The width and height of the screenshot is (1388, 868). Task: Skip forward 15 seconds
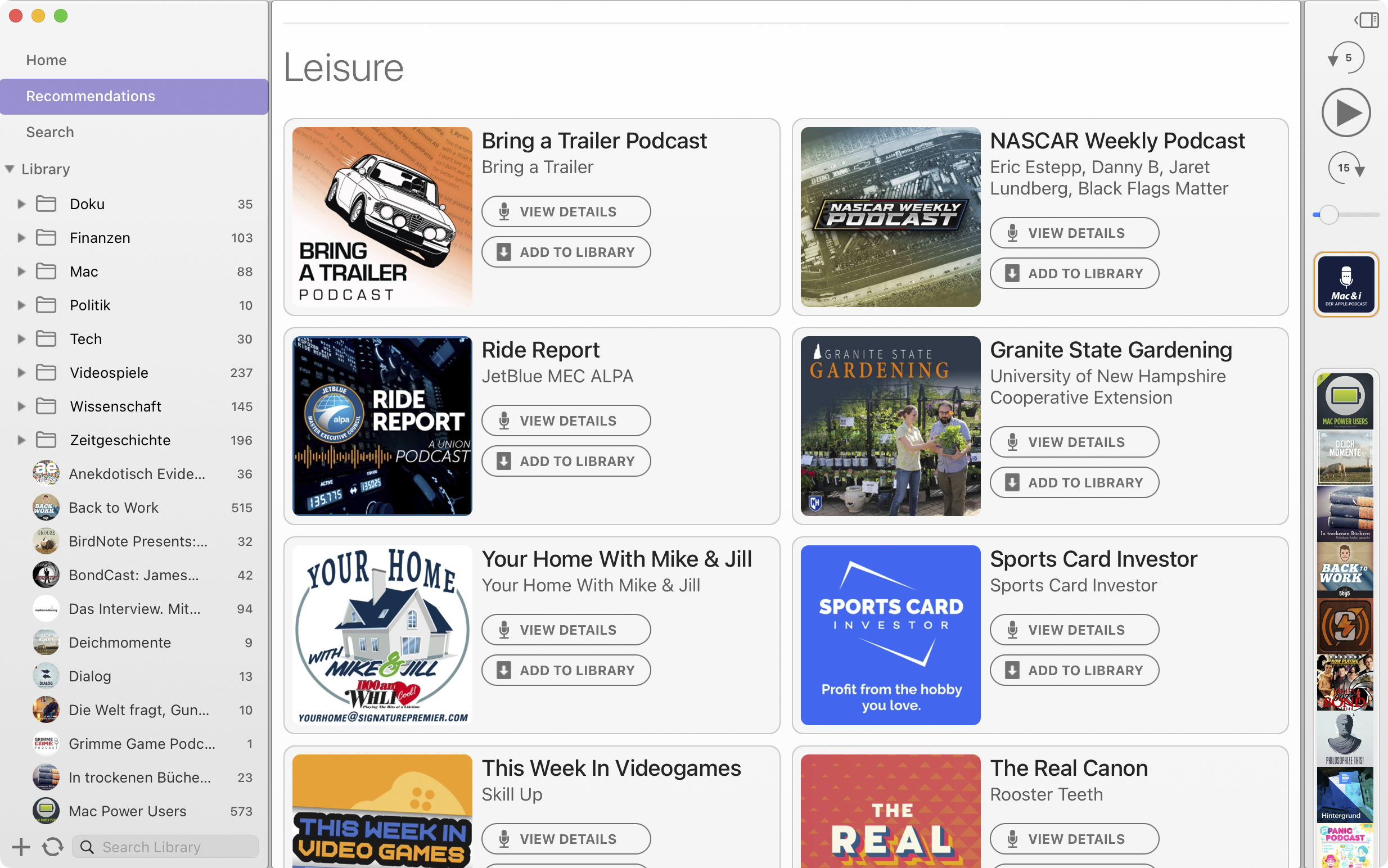click(1345, 168)
